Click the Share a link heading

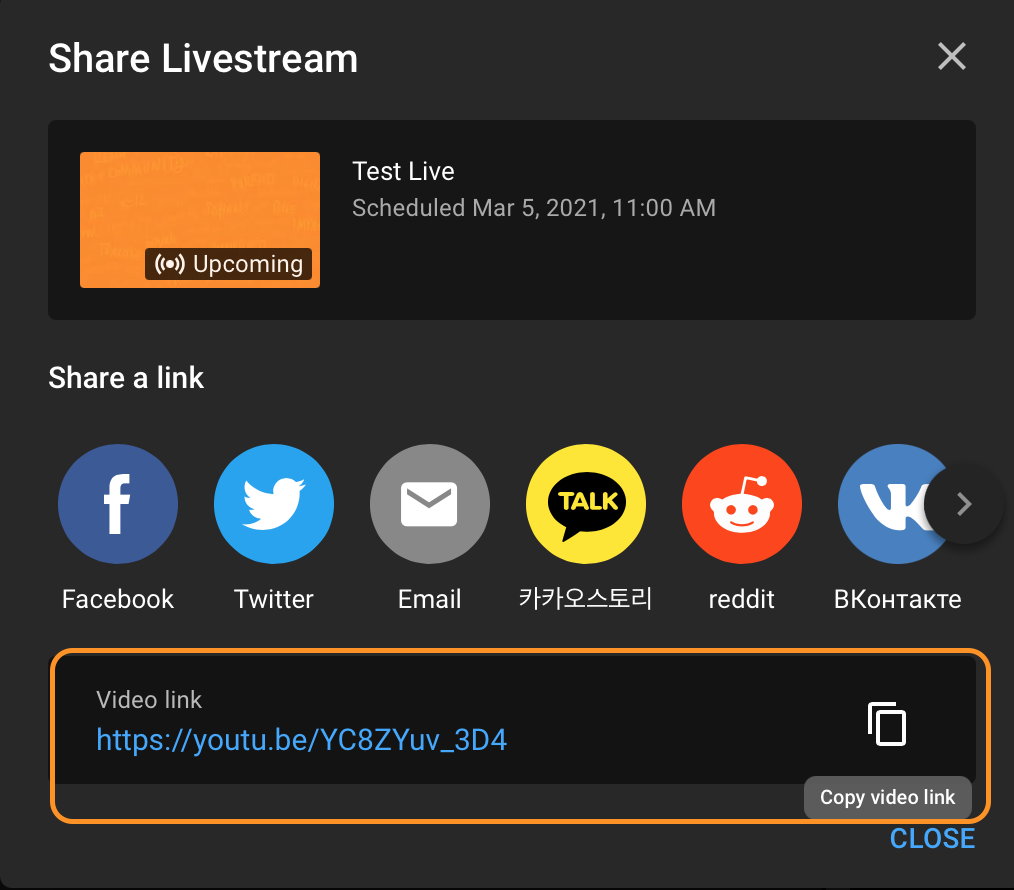click(x=126, y=378)
